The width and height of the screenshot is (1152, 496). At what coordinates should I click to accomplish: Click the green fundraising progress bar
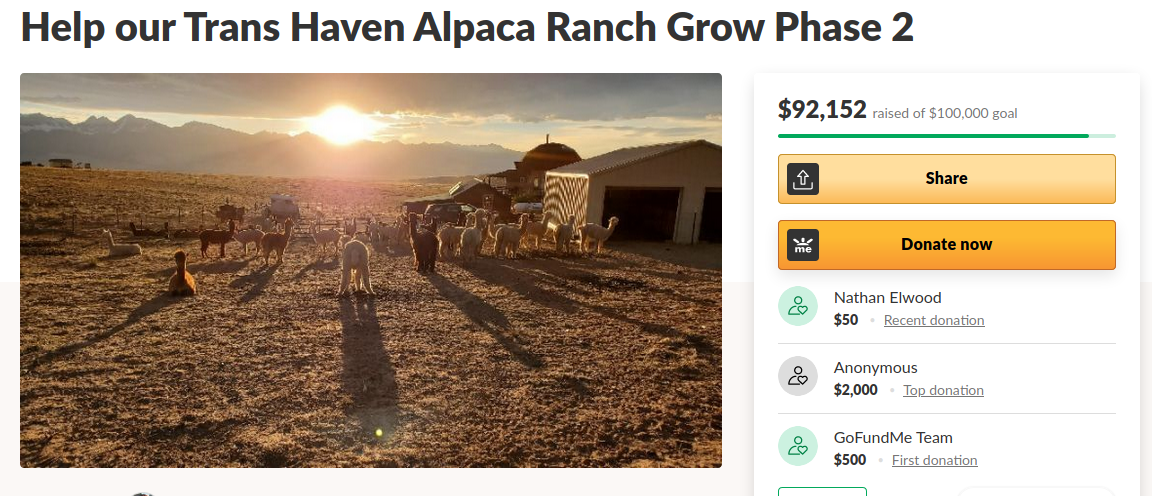[x=946, y=136]
